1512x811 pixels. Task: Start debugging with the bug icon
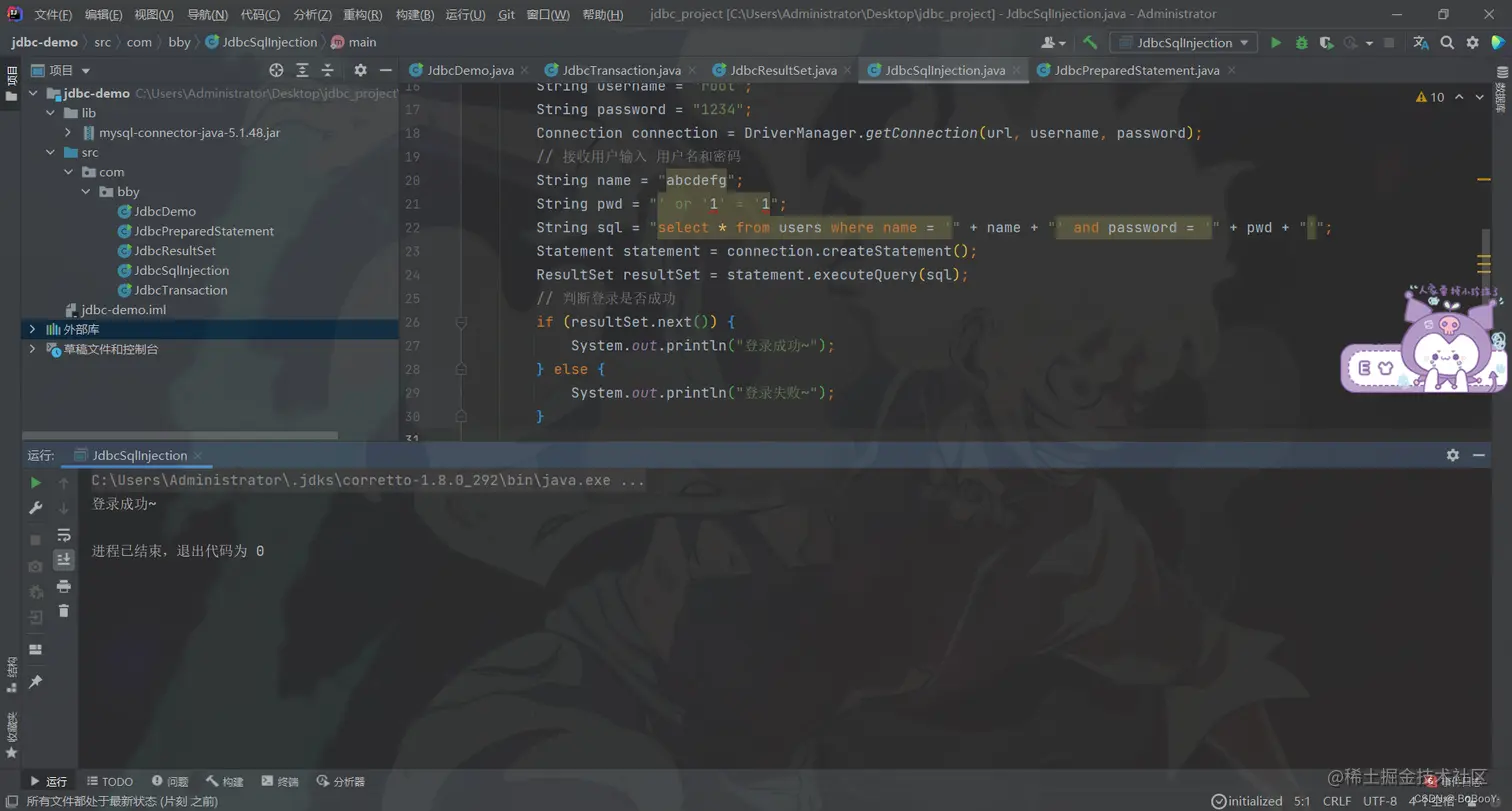1301,43
